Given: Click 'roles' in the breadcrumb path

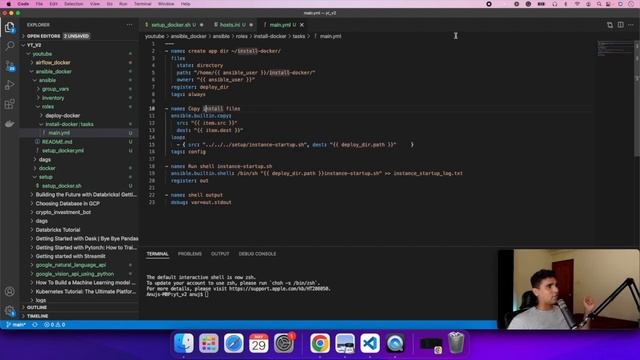Looking at the screenshot, I should pyautogui.click(x=242, y=36).
